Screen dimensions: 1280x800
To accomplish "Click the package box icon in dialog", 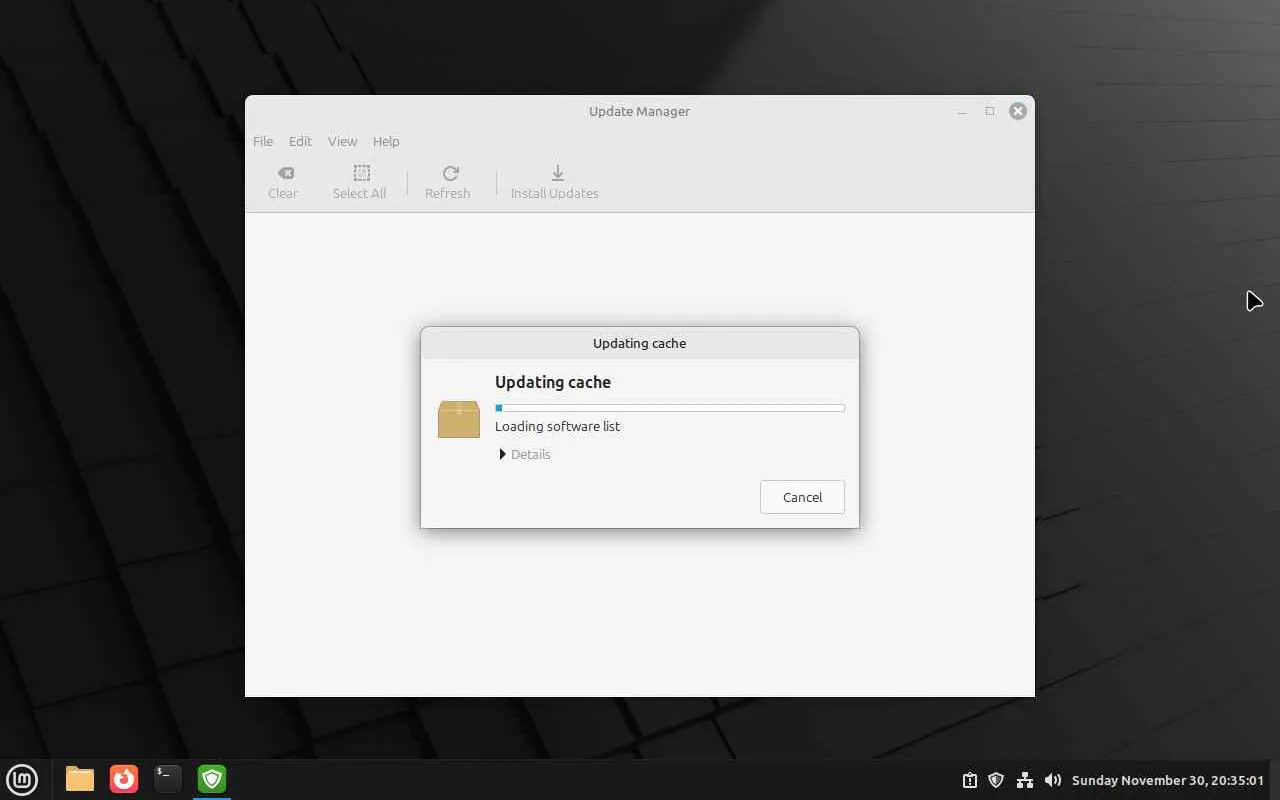I will [x=459, y=419].
